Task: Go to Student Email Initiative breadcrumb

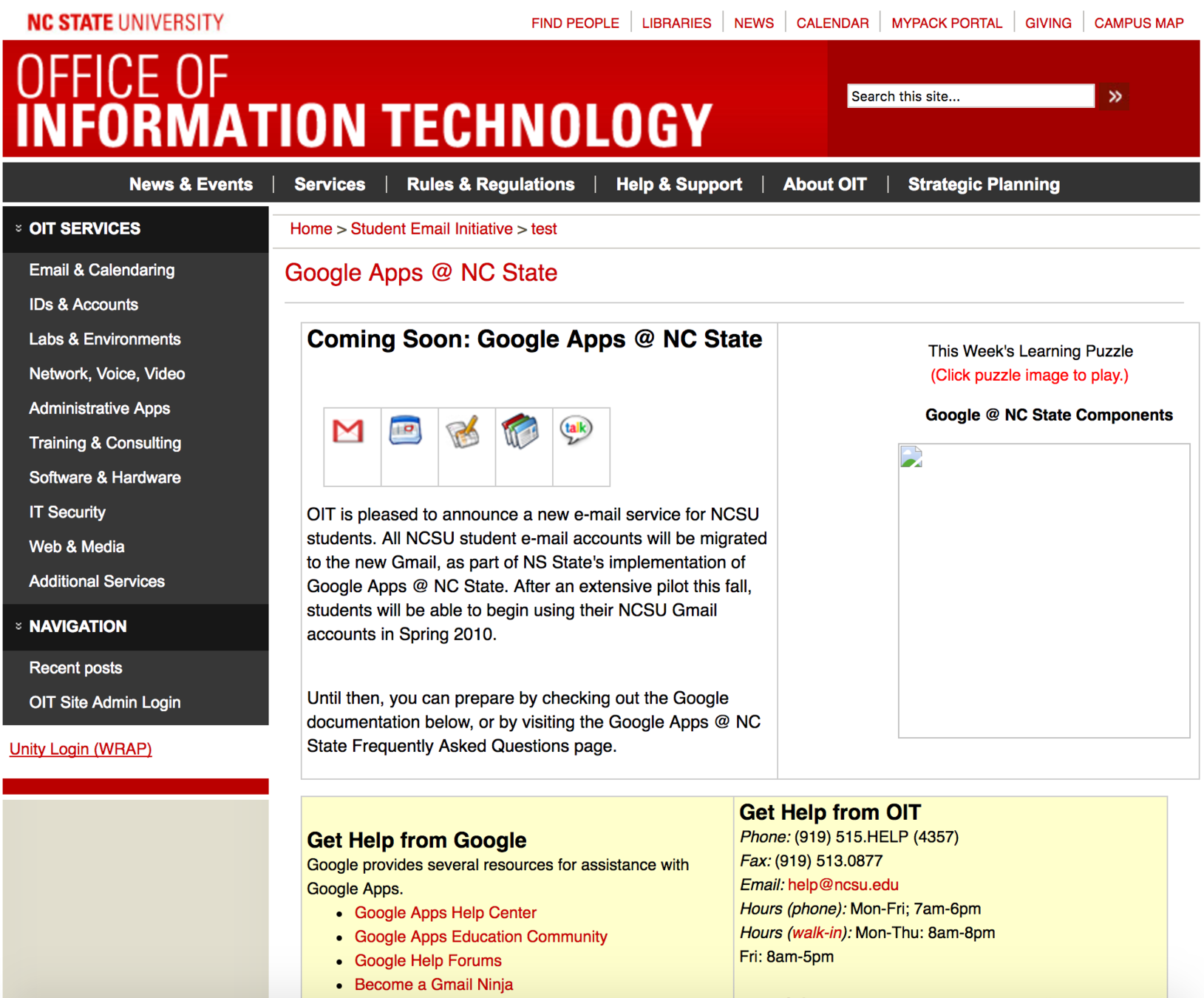Action: pyautogui.click(x=432, y=229)
